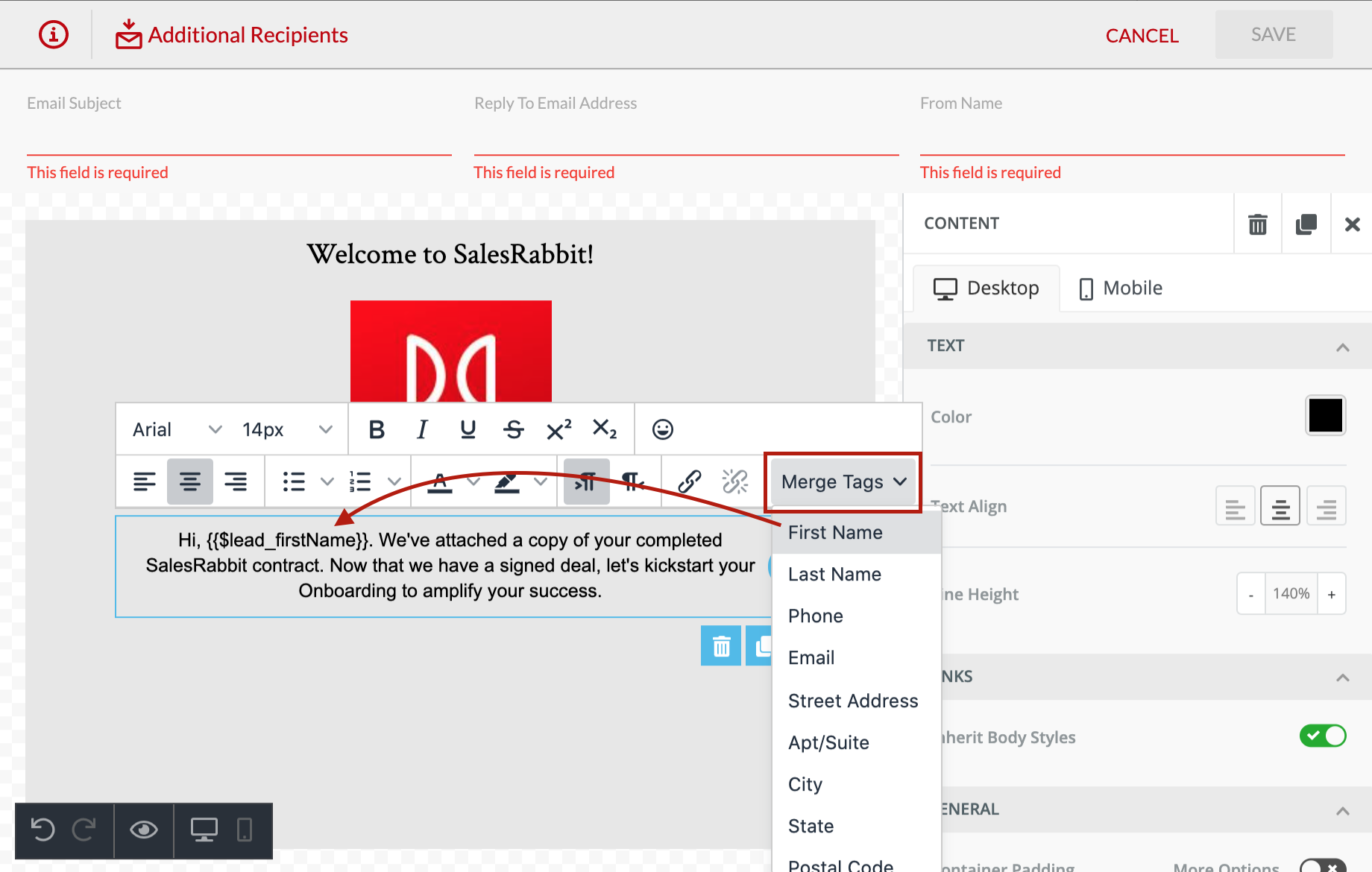
Task: Click the CANCEL button
Action: pyautogui.click(x=1142, y=35)
